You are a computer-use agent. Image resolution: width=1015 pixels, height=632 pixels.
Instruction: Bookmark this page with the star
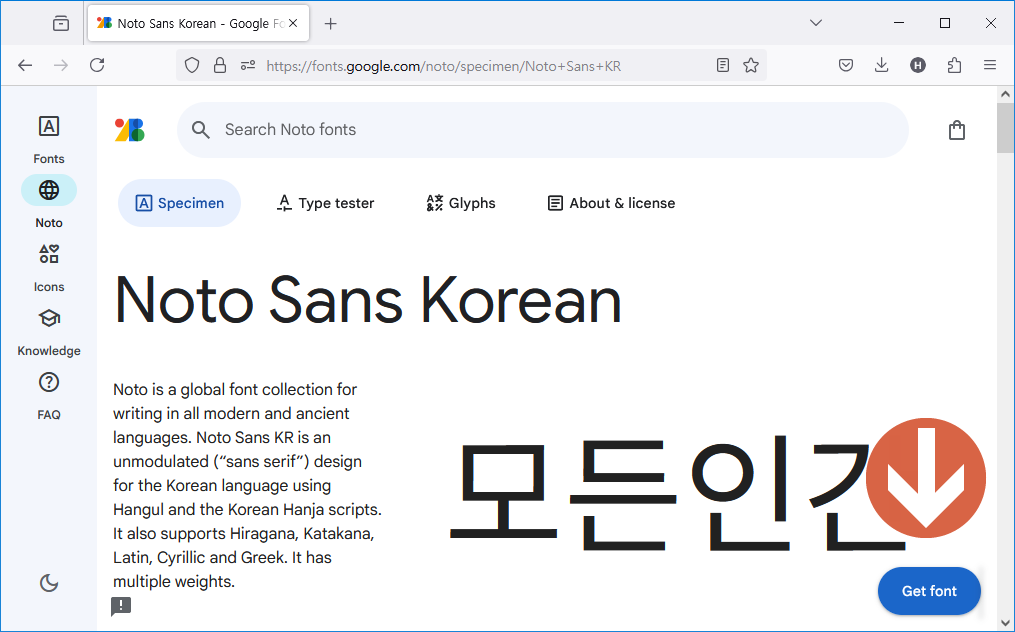click(751, 65)
